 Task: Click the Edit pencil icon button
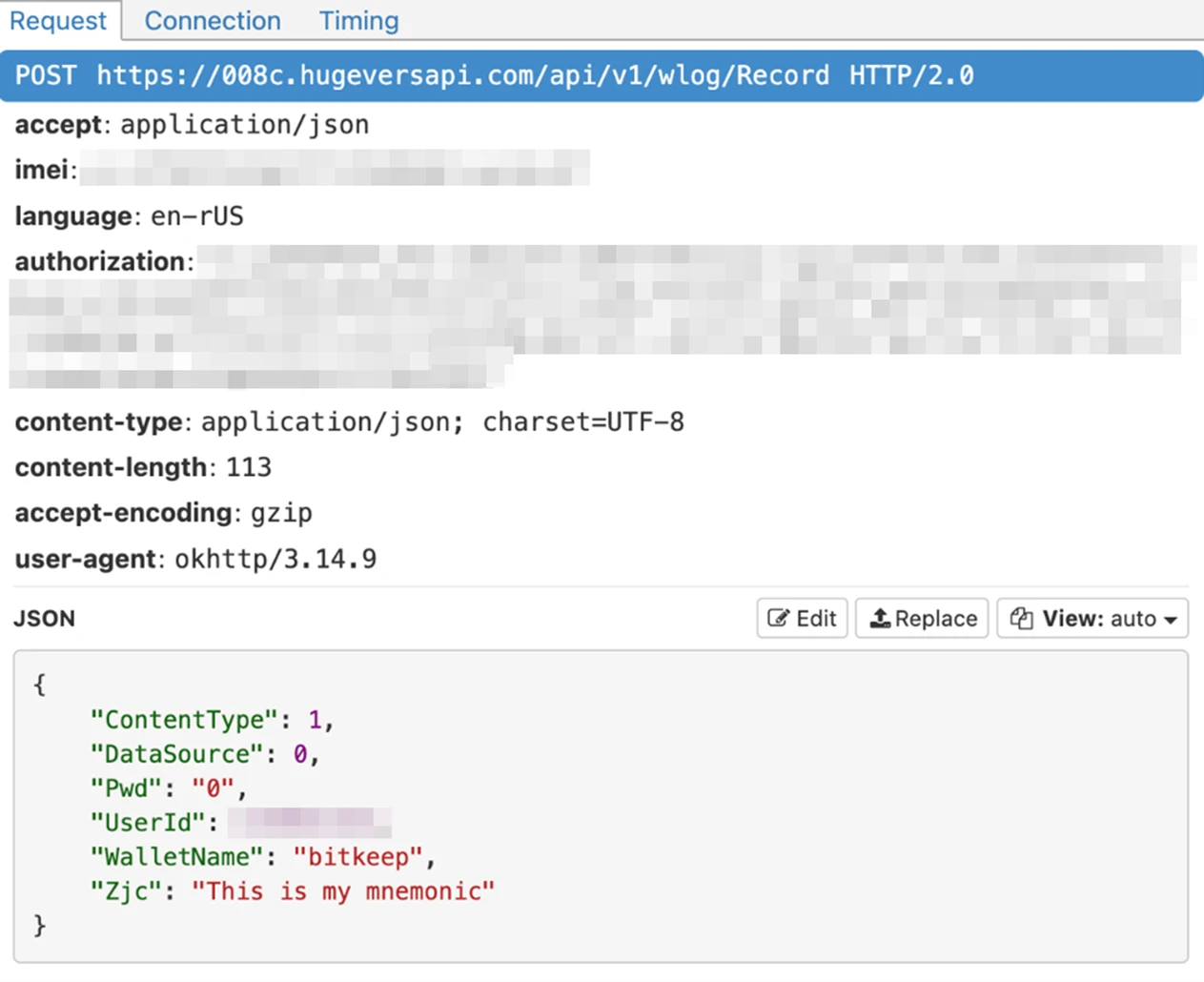[802, 619]
